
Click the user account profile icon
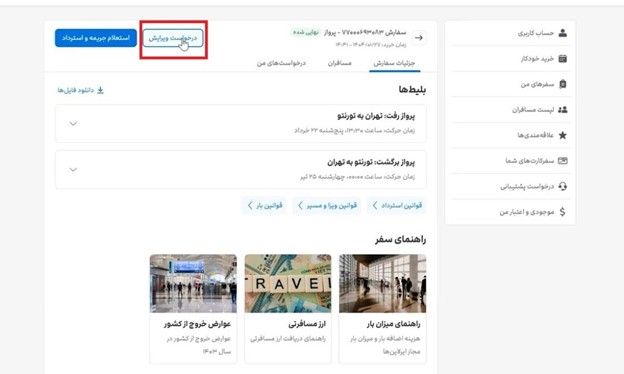[x=562, y=33]
